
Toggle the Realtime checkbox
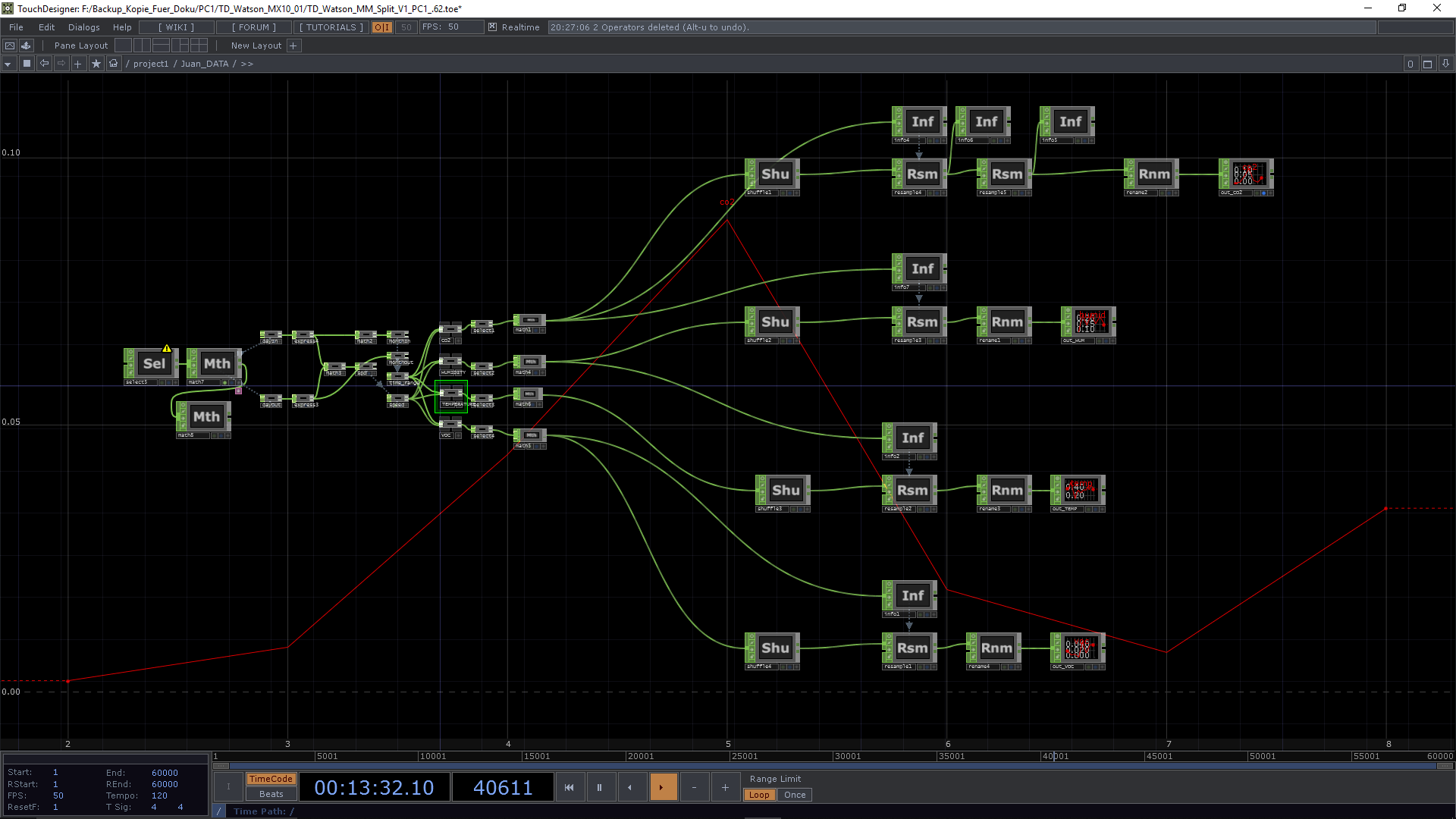[x=493, y=27]
